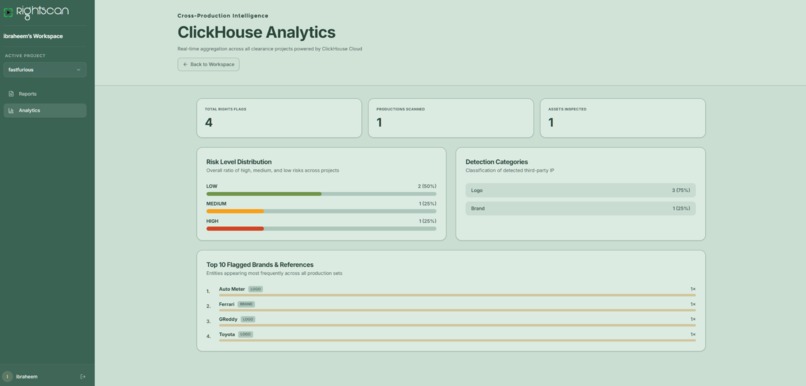Click the green LOW risk bar

(264, 194)
